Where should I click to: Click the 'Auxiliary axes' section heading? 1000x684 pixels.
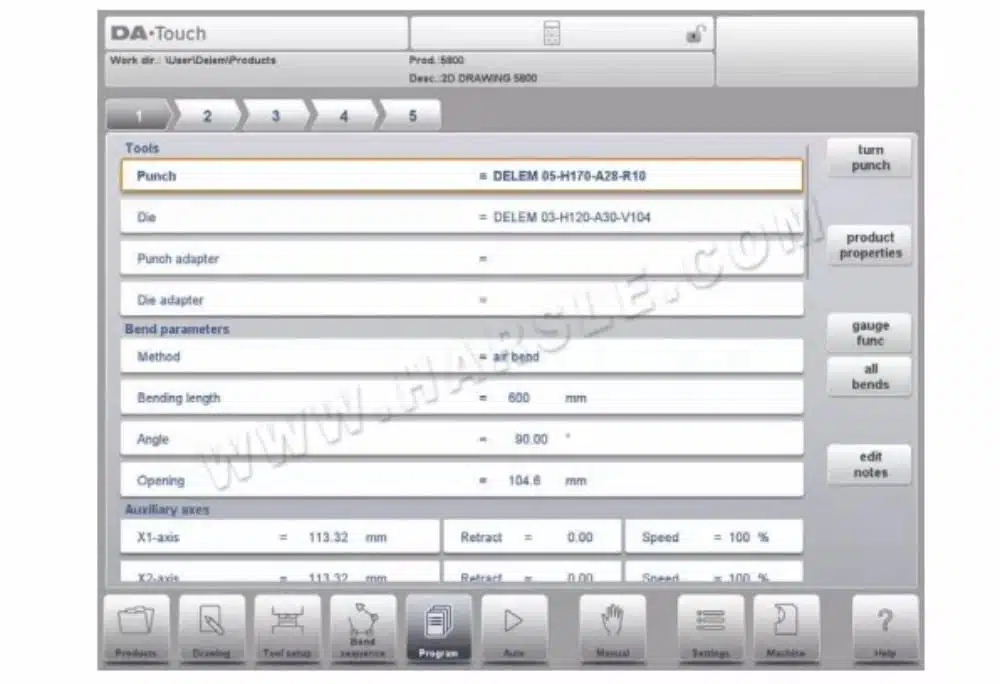coord(166,509)
